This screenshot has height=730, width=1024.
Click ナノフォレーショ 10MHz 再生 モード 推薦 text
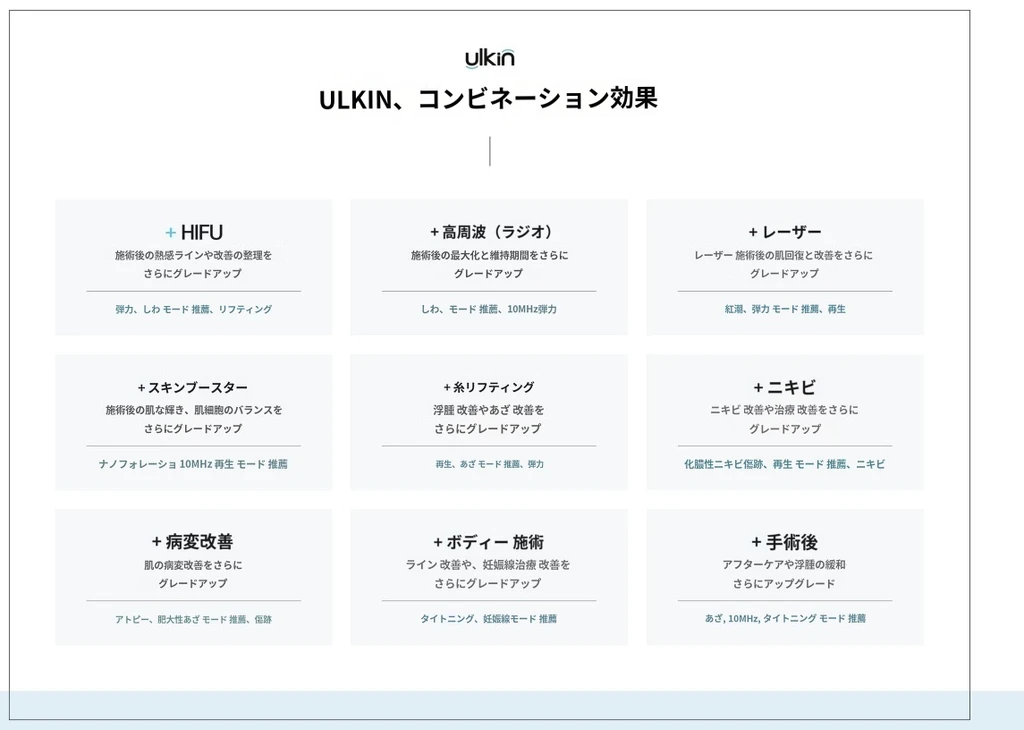coord(193,464)
